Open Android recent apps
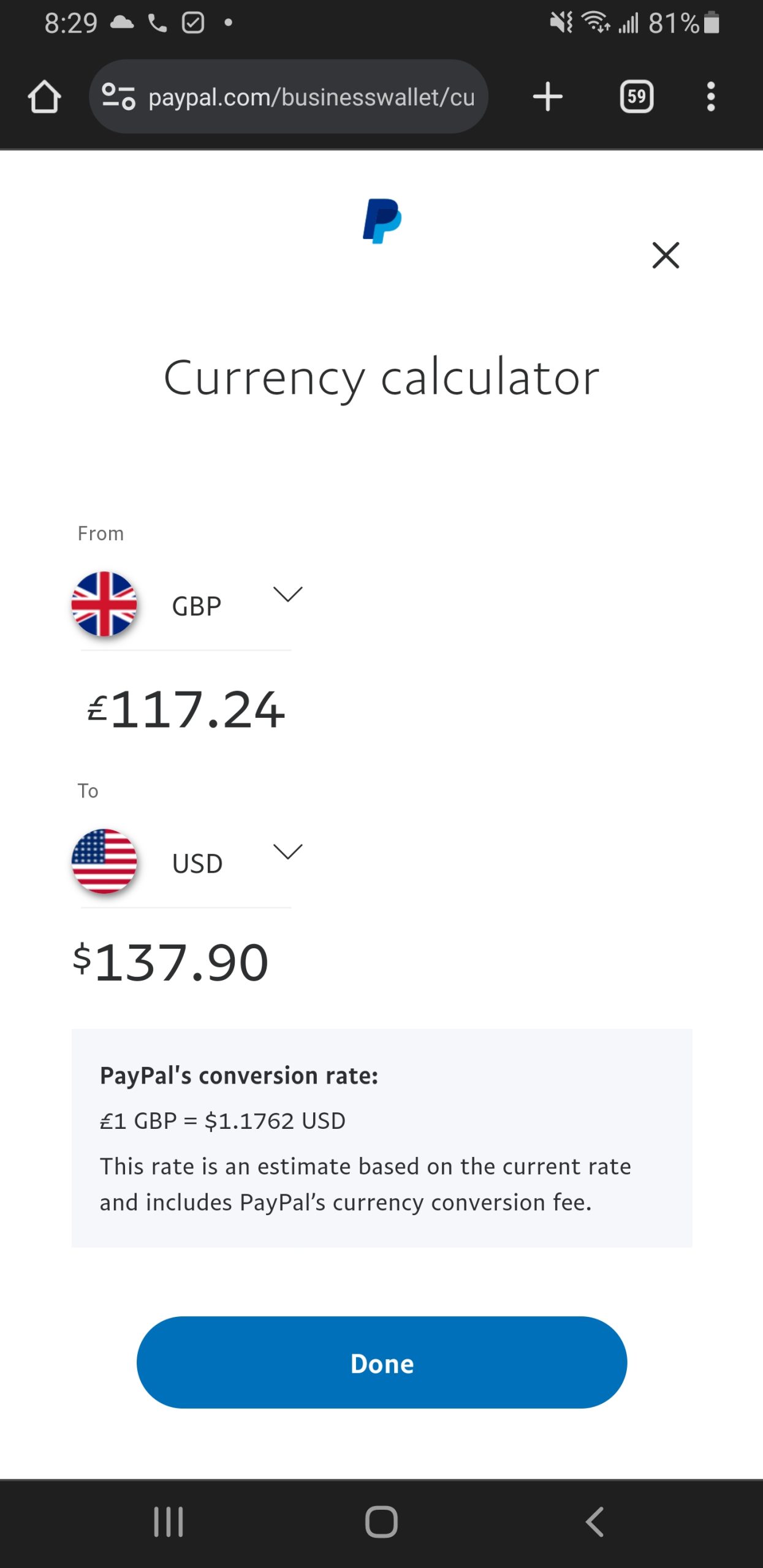The image size is (763, 1568). click(169, 1522)
